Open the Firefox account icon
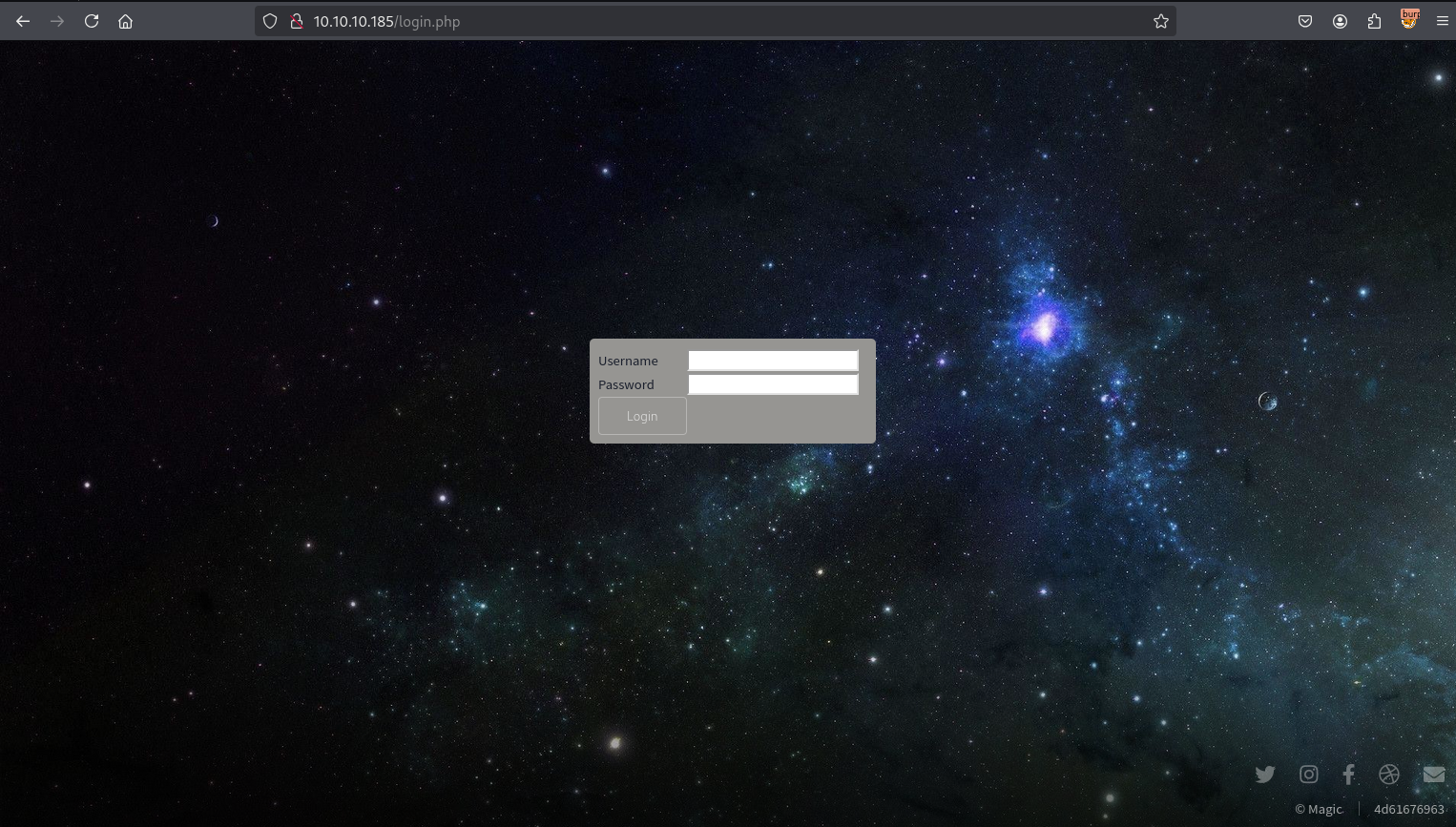Screen dimensions: 1456x827 pos(1340,21)
